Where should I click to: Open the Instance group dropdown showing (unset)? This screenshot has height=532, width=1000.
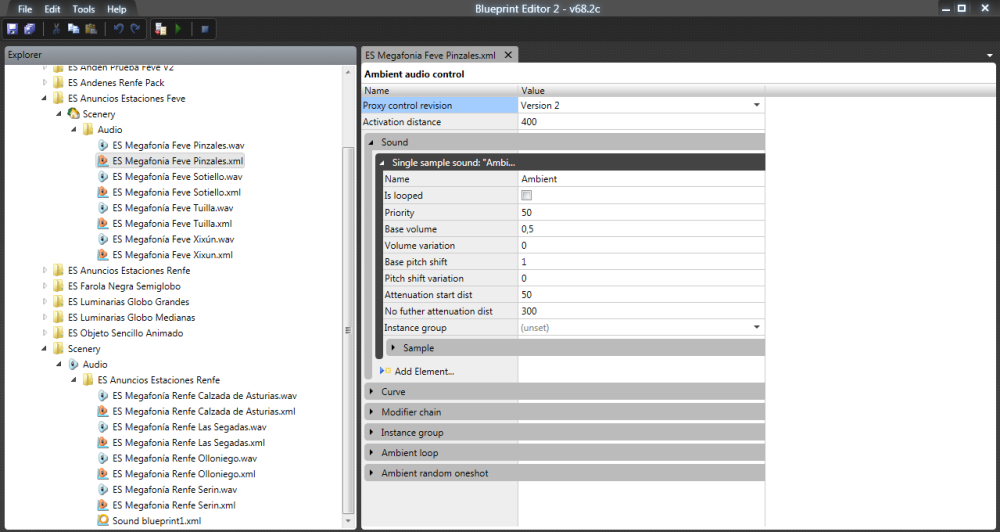coord(756,327)
